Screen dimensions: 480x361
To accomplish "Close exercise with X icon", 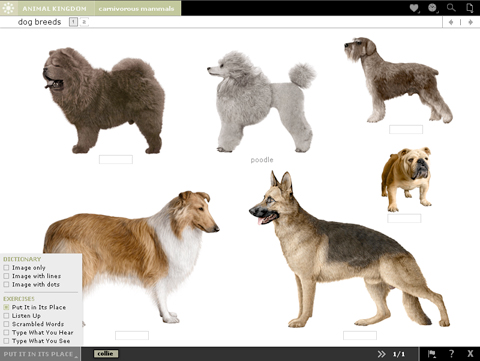I will pos(470,354).
